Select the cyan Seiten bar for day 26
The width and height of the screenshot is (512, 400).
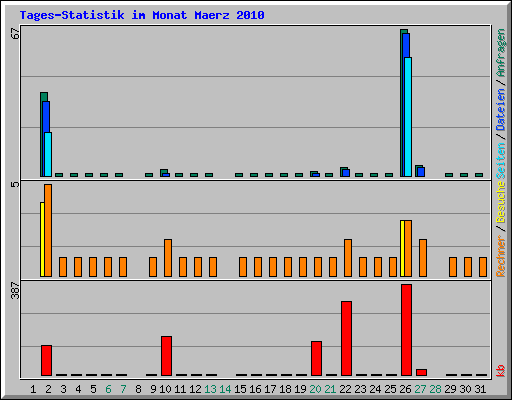click(408, 117)
